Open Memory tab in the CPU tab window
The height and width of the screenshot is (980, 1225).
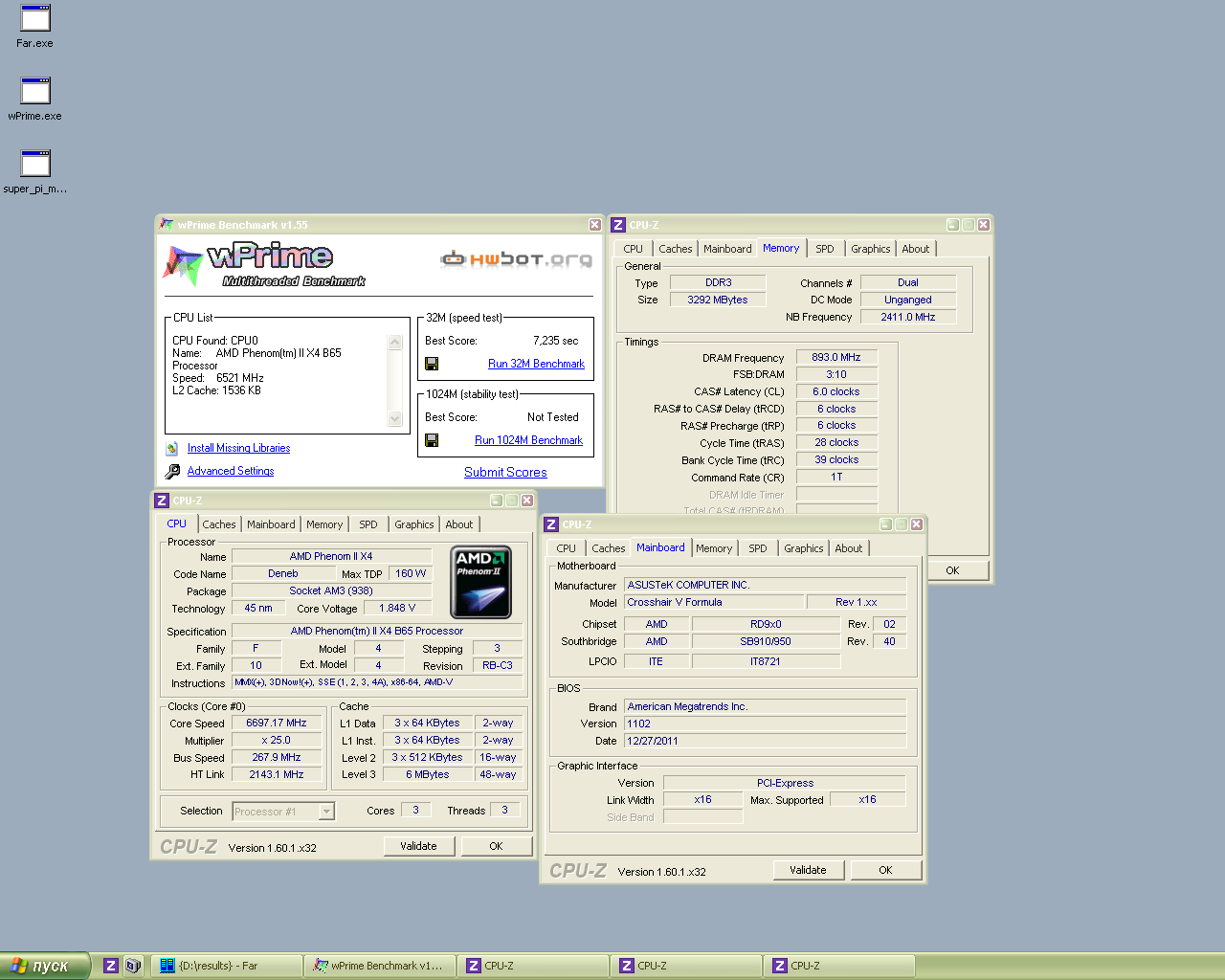point(324,524)
